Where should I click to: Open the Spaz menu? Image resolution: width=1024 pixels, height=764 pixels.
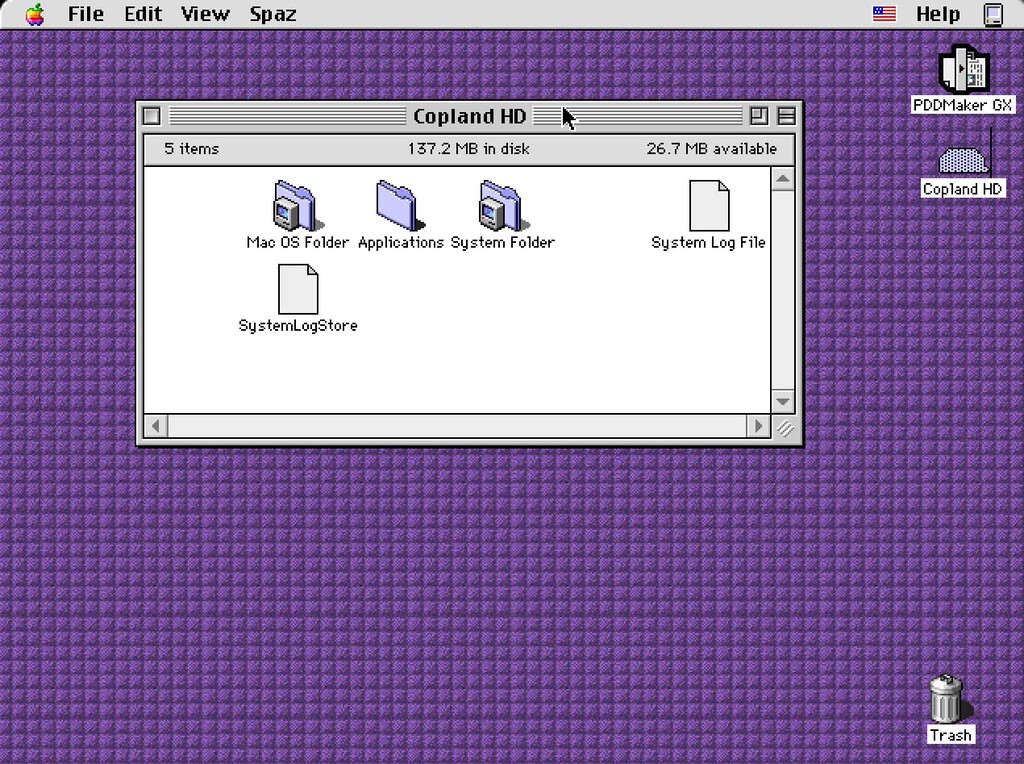pos(273,14)
